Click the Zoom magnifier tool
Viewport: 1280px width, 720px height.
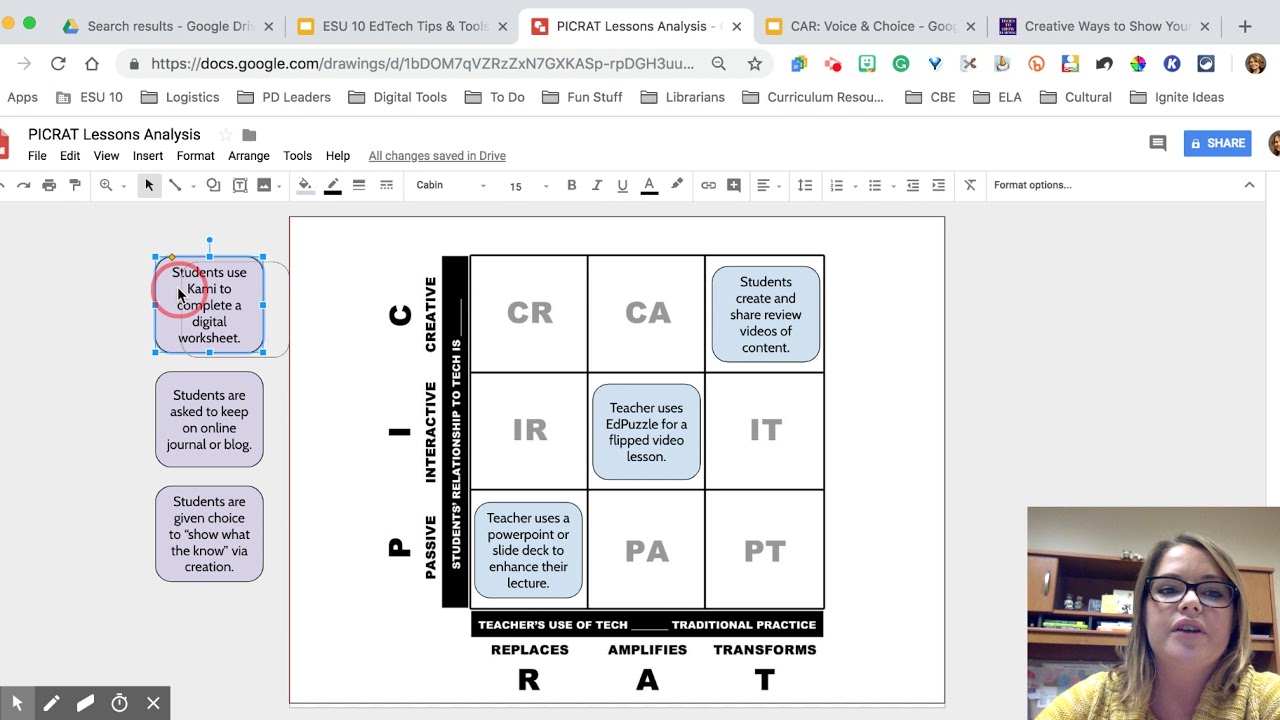(105, 185)
